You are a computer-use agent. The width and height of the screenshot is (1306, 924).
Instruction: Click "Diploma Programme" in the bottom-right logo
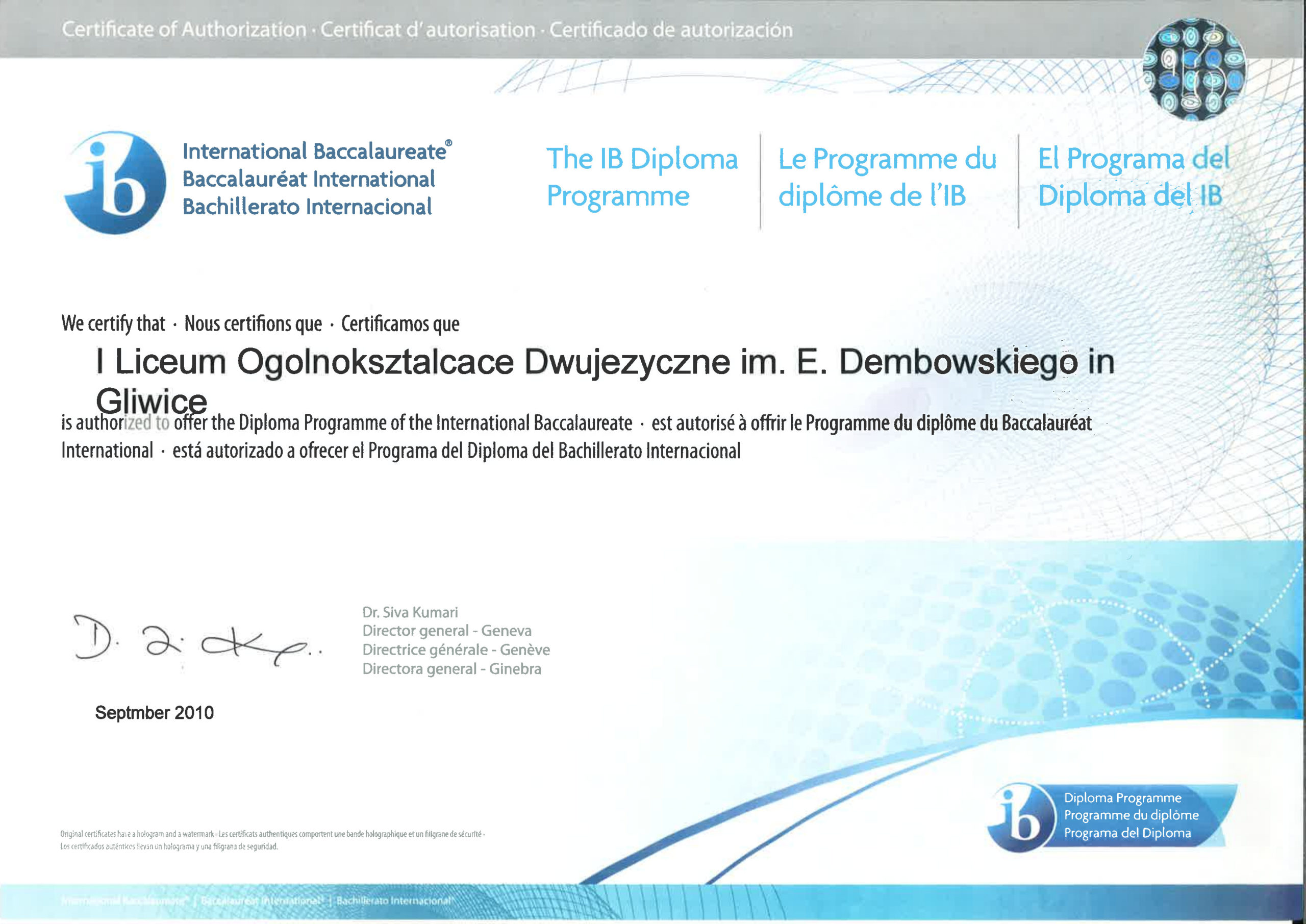tap(1123, 798)
